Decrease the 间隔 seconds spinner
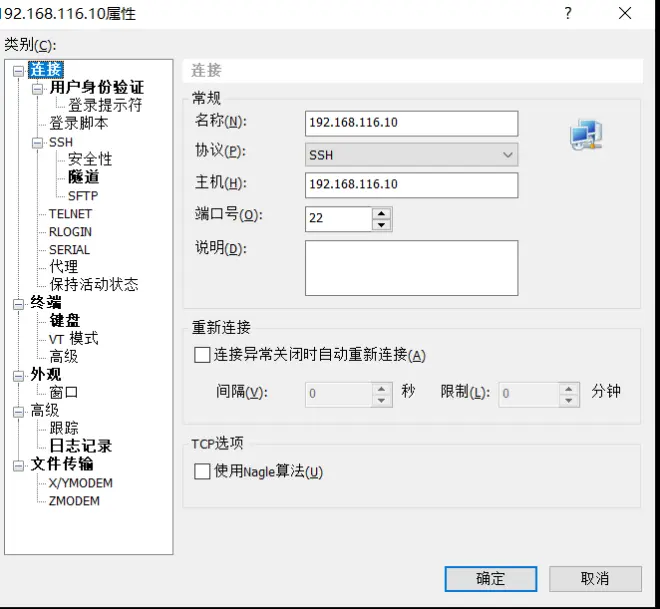The width and height of the screenshot is (660, 609). point(381,401)
